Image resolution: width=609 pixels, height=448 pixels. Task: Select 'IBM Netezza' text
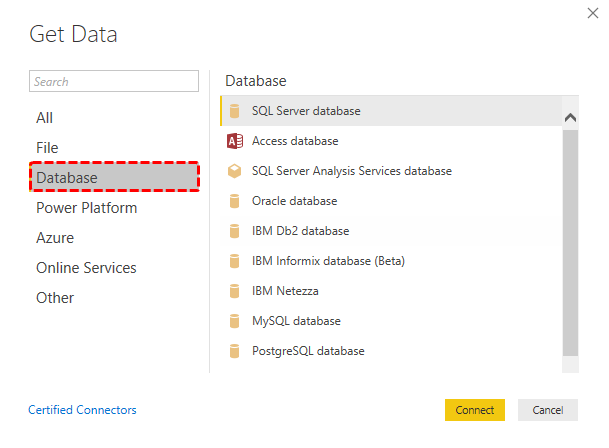pyautogui.click(x=285, y=291)
